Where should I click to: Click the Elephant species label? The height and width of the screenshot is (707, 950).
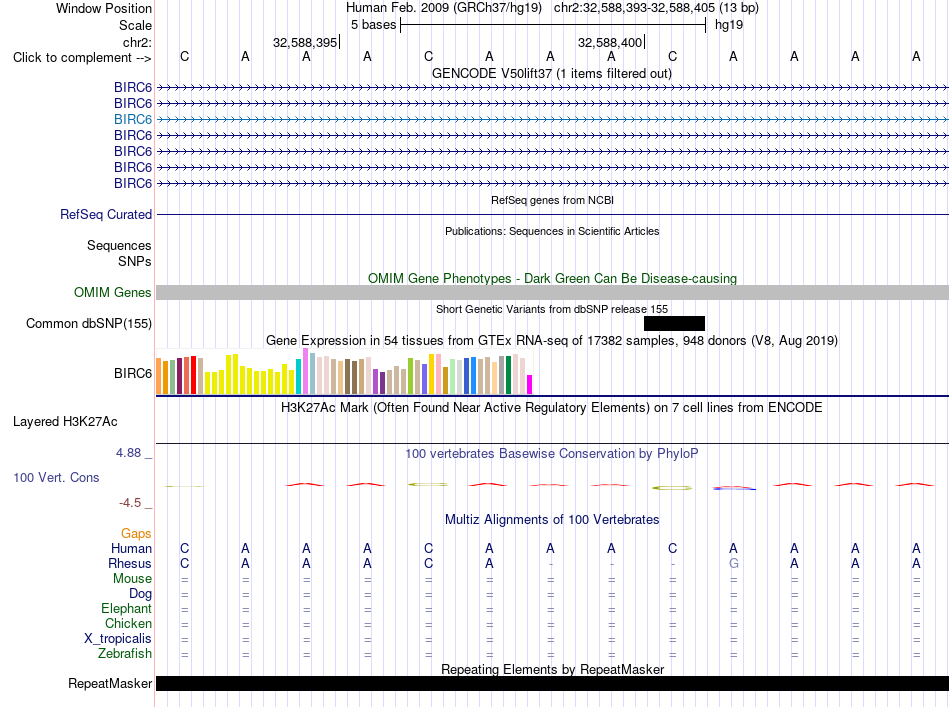click(x=127, y=608)
